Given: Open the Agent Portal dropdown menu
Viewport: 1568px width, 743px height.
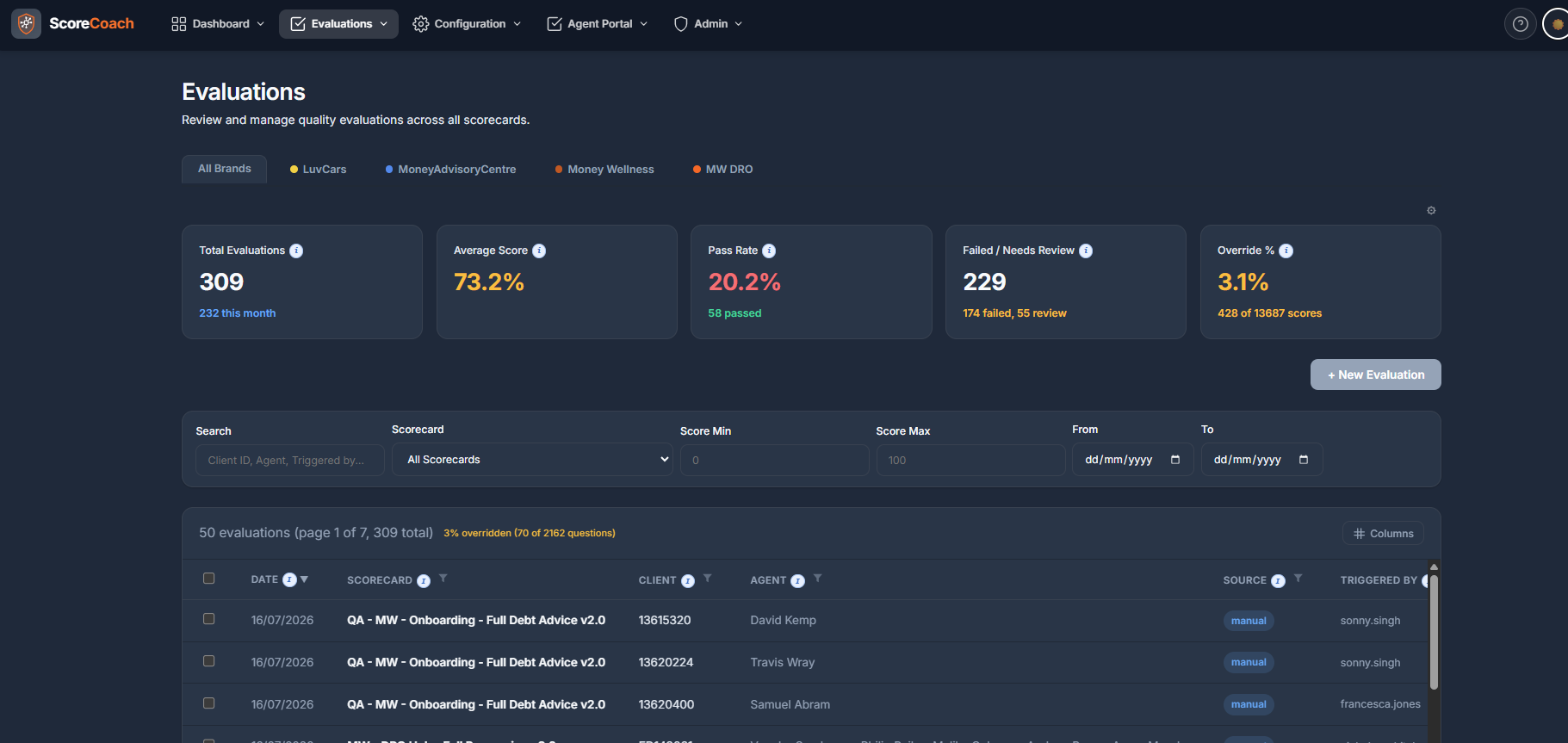Looking at the screenshot, I should [x=598, y=24].
